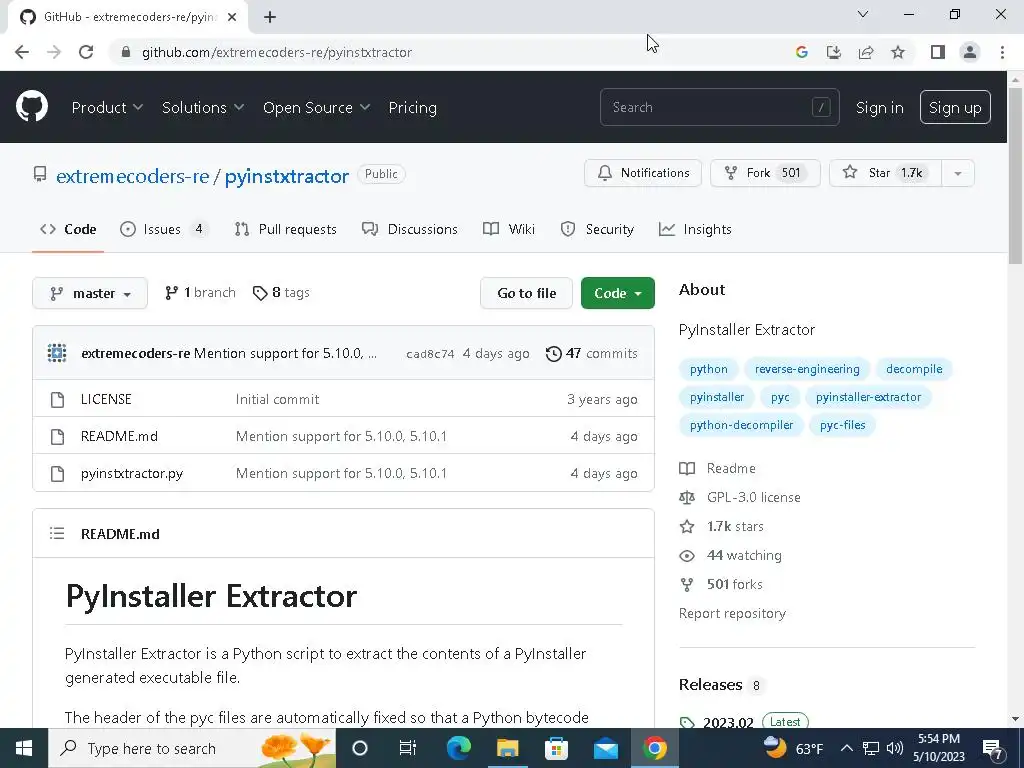Open README table of contents list icon
This screenshot has width=1024, height=768.
[57, 534]
